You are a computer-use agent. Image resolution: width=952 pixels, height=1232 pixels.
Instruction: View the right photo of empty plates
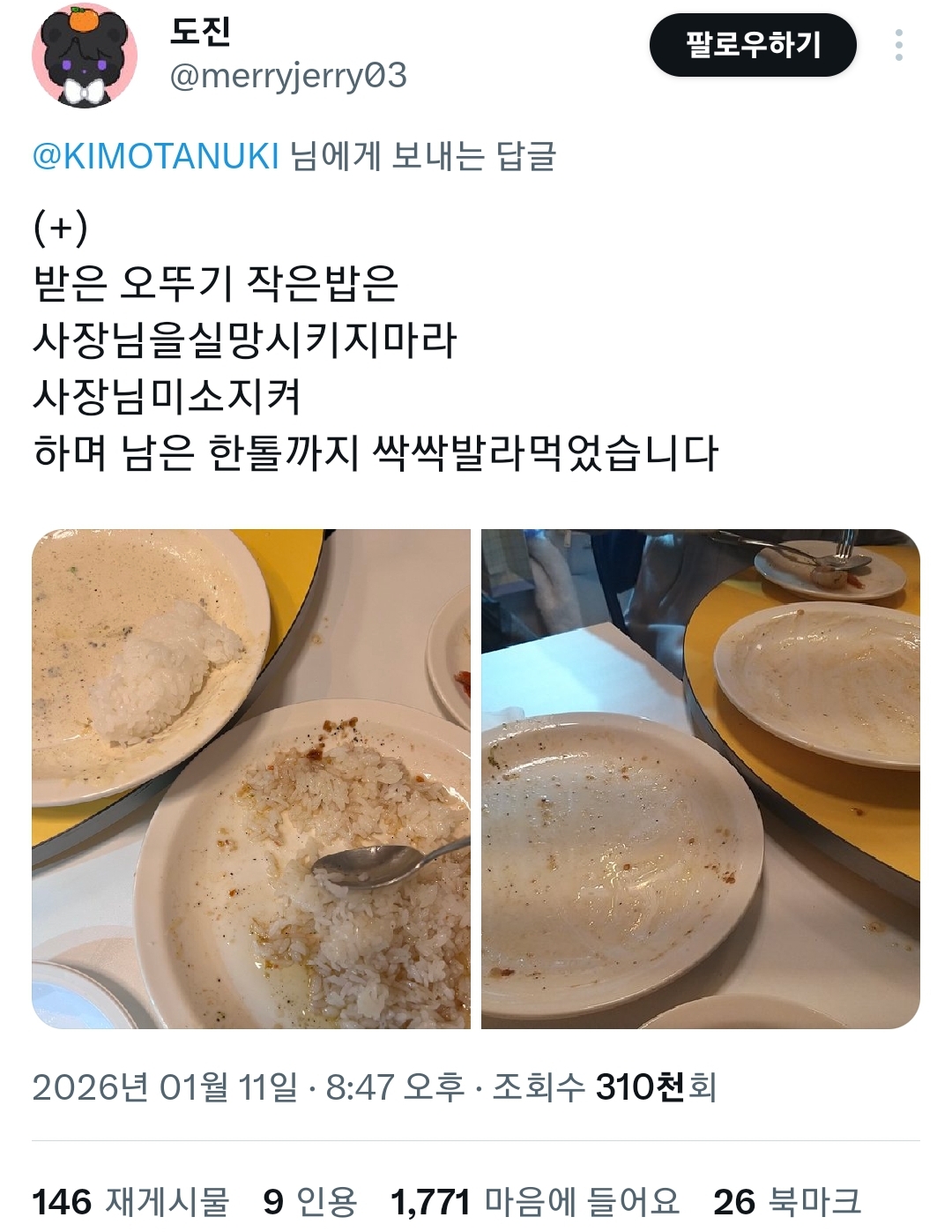click(701, 779)
